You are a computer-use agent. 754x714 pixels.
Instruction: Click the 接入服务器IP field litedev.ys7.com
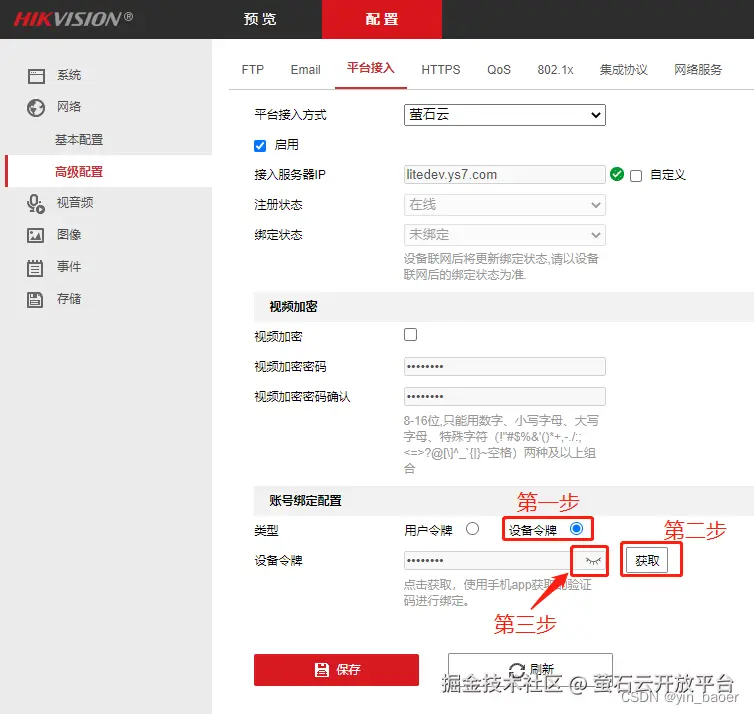[x=504, y=175]
